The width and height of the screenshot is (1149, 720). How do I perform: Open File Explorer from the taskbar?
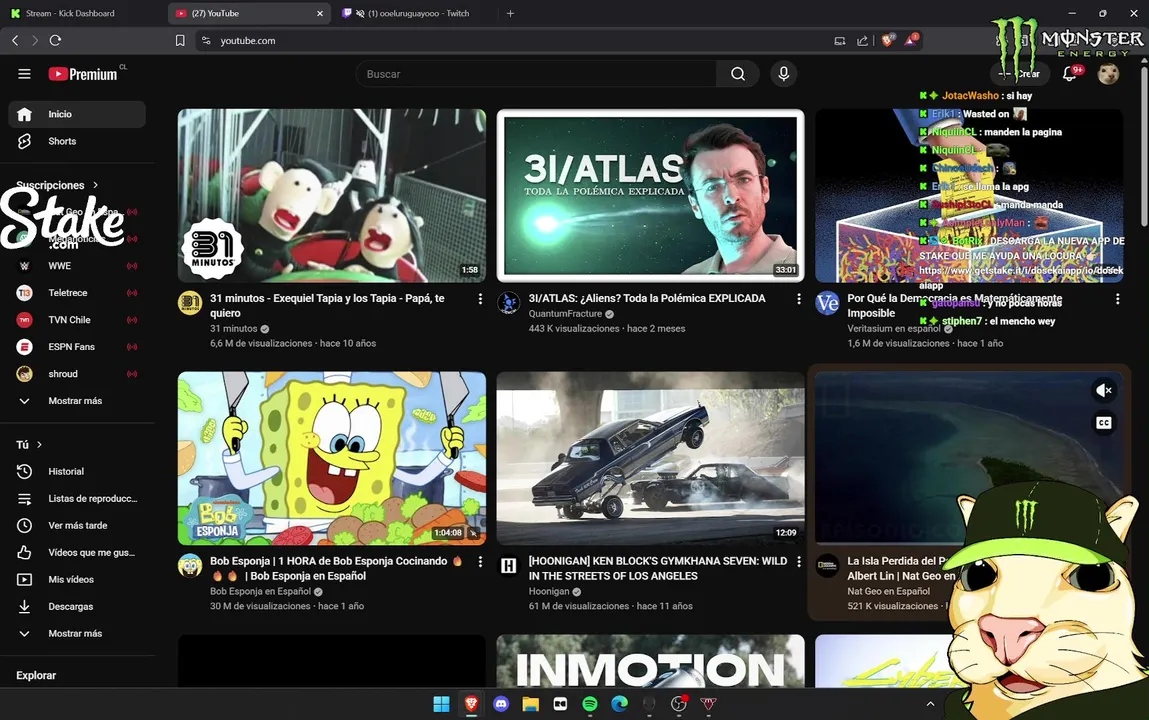pyautogui.click(x=531, y=704)
